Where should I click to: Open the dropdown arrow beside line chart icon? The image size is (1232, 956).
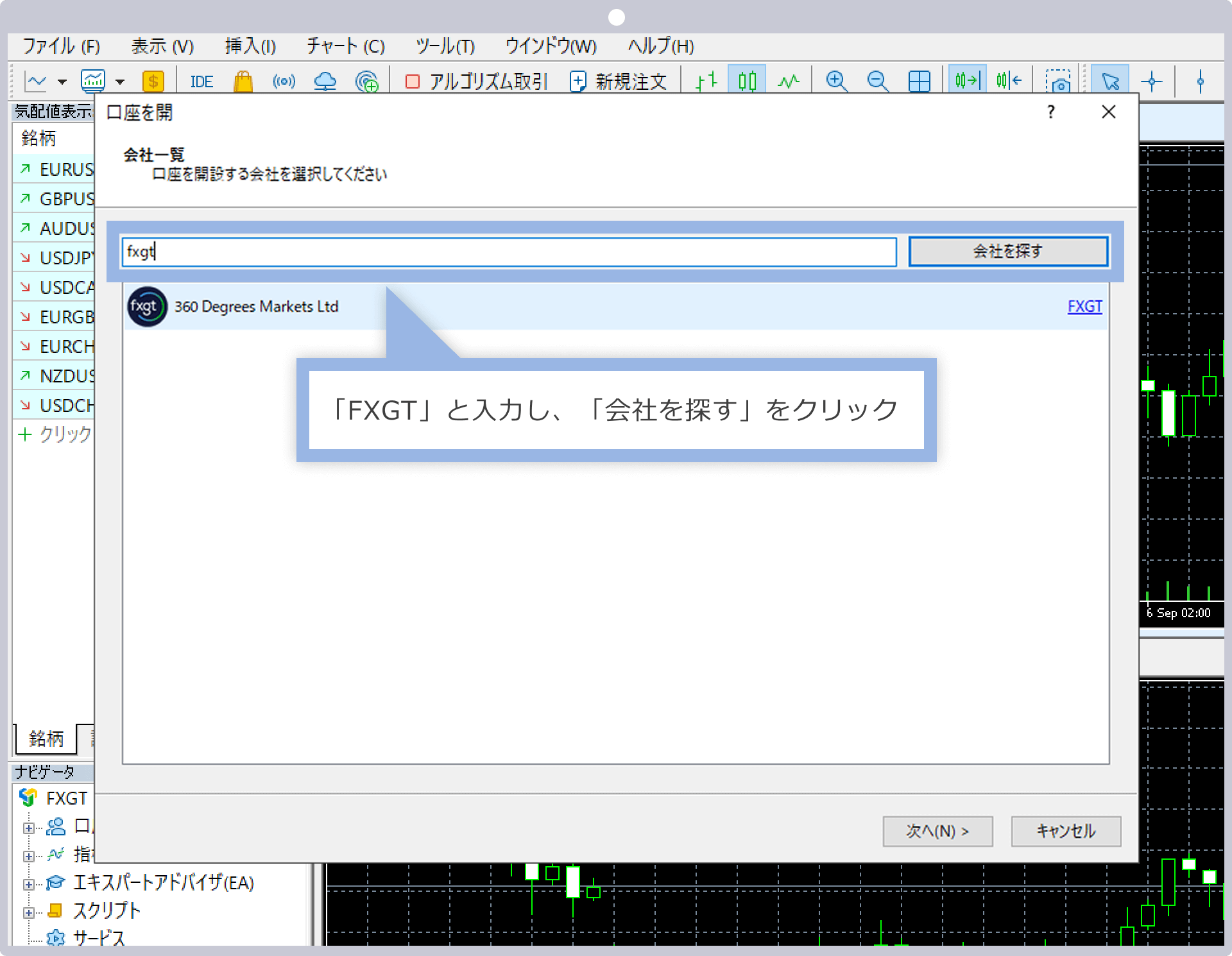62,82
